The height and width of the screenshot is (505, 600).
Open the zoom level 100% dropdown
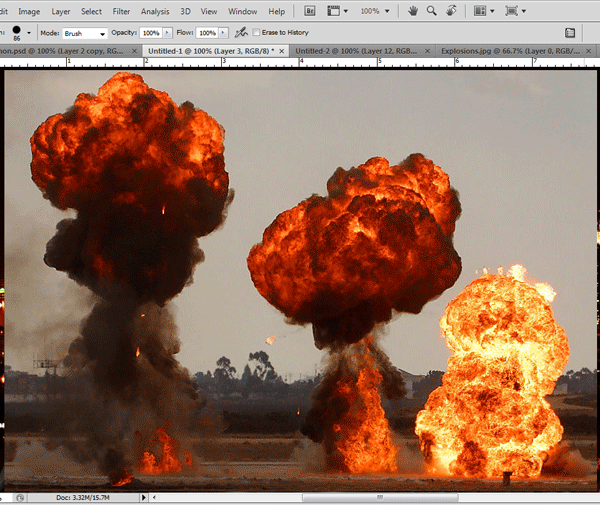coord(375,11)
